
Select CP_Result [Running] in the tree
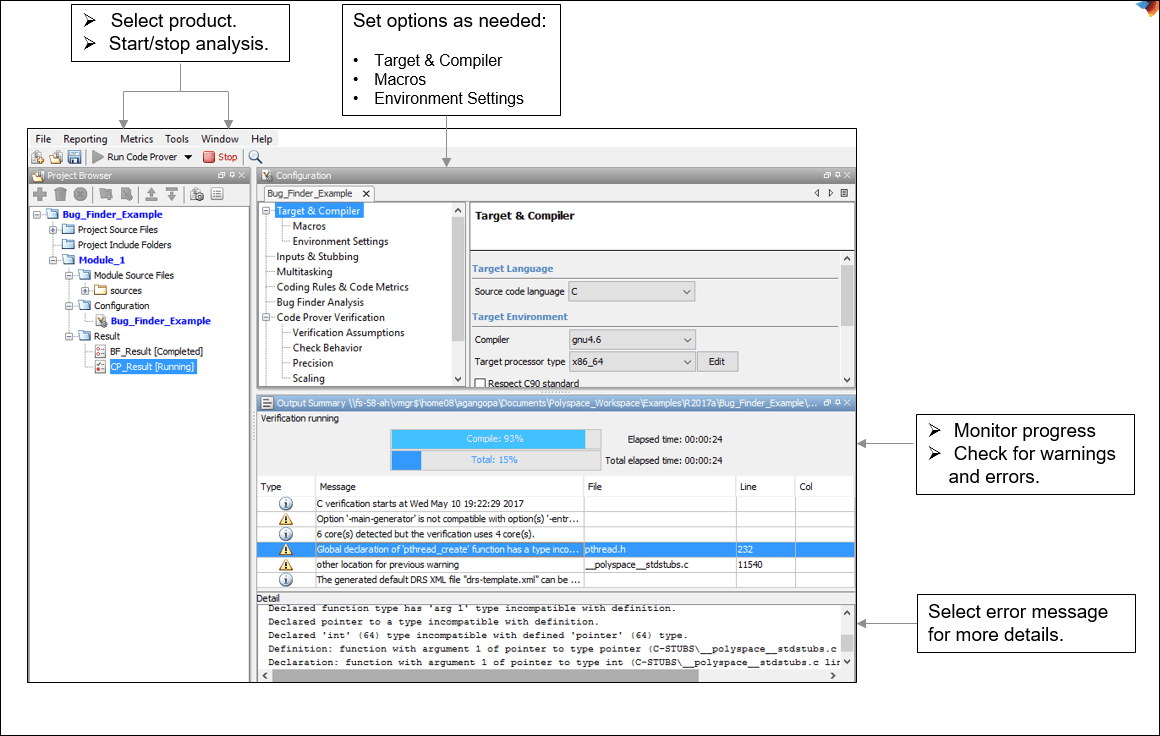tap(152, 367)
